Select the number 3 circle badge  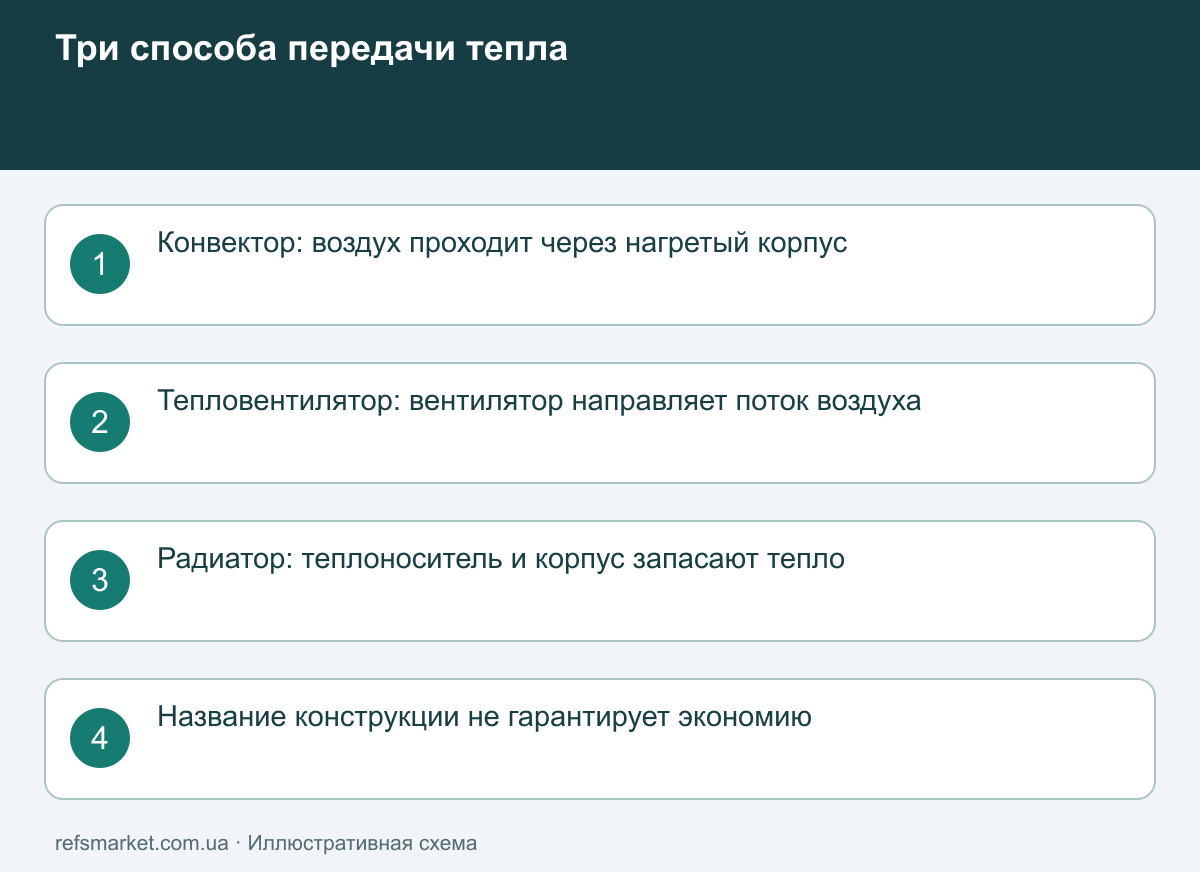[x=100, y=580]
